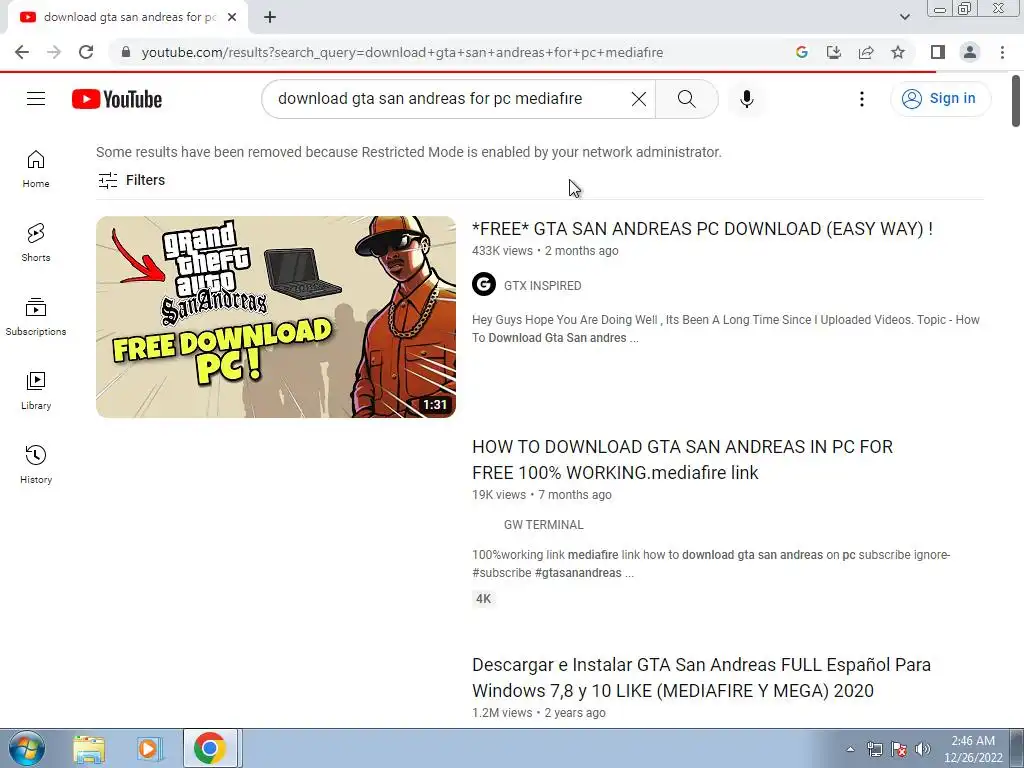Click the network tray icon
The image size is (1024, 768).
874,749
